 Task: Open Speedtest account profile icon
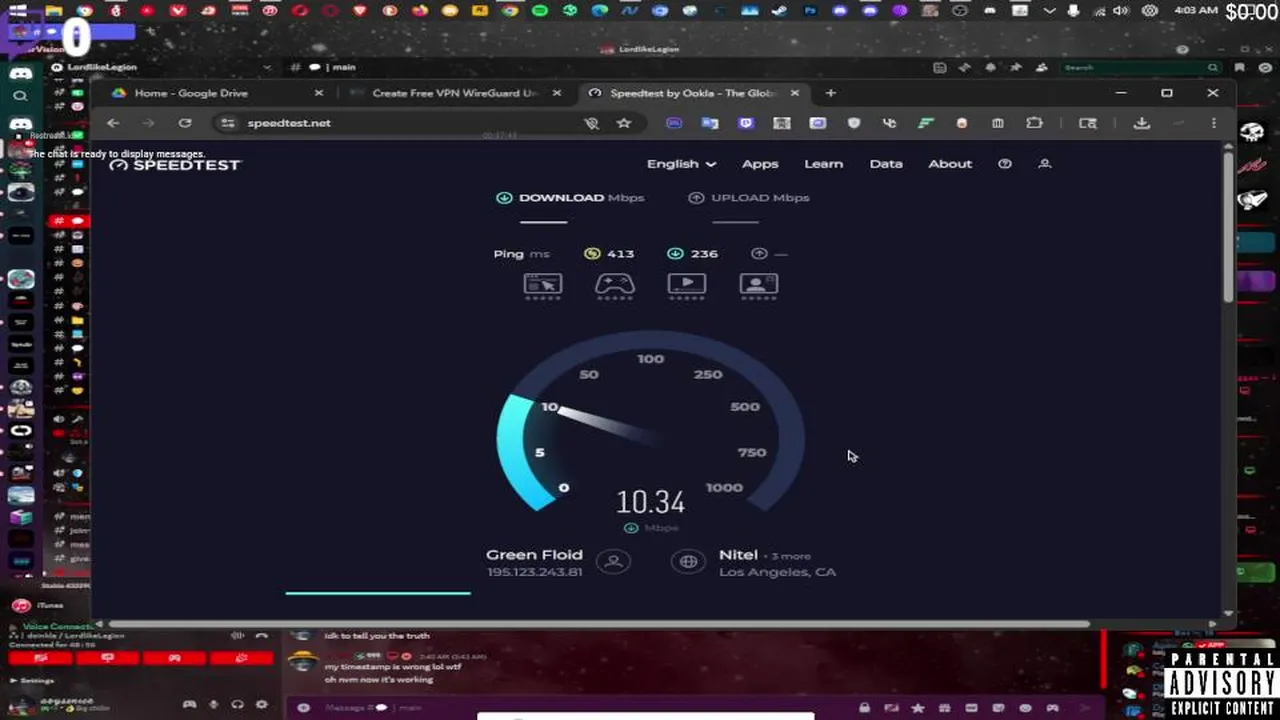(1045, 164)
